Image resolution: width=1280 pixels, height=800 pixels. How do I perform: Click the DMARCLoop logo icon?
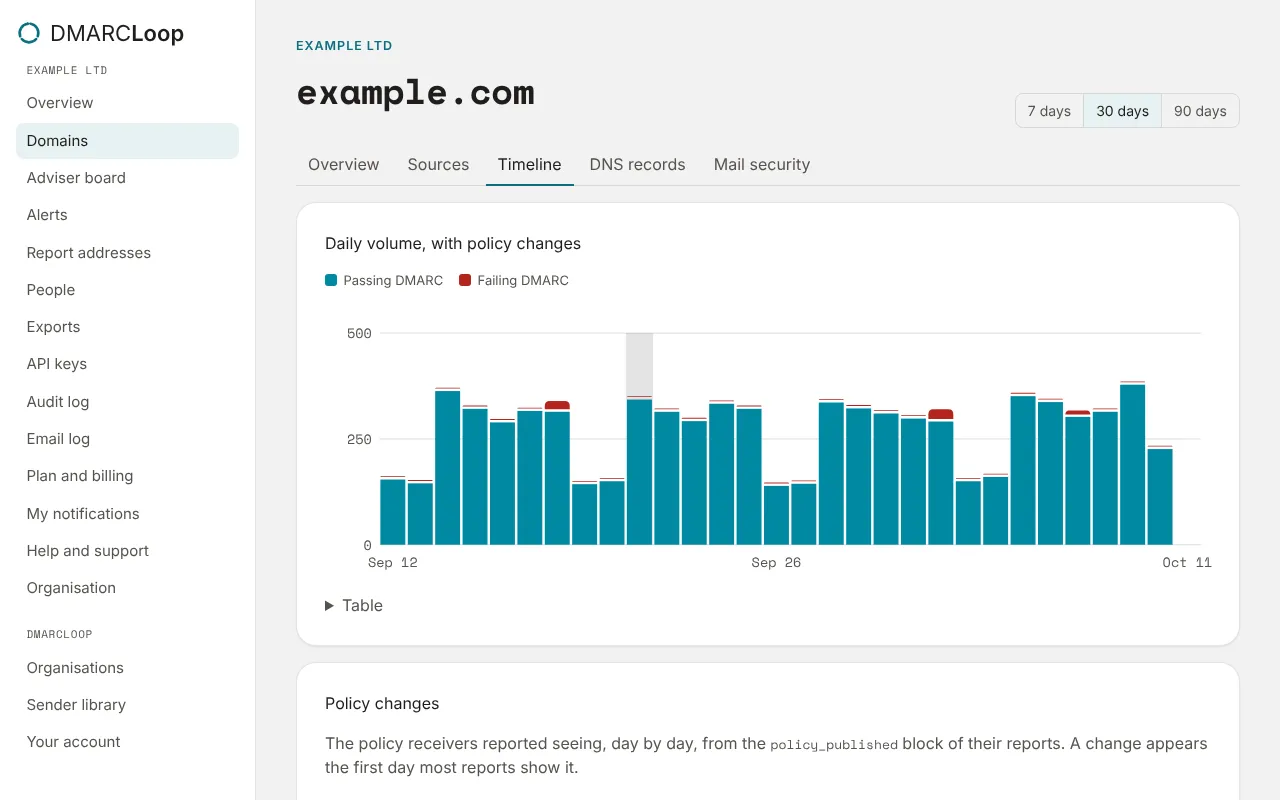coord(29,33)
